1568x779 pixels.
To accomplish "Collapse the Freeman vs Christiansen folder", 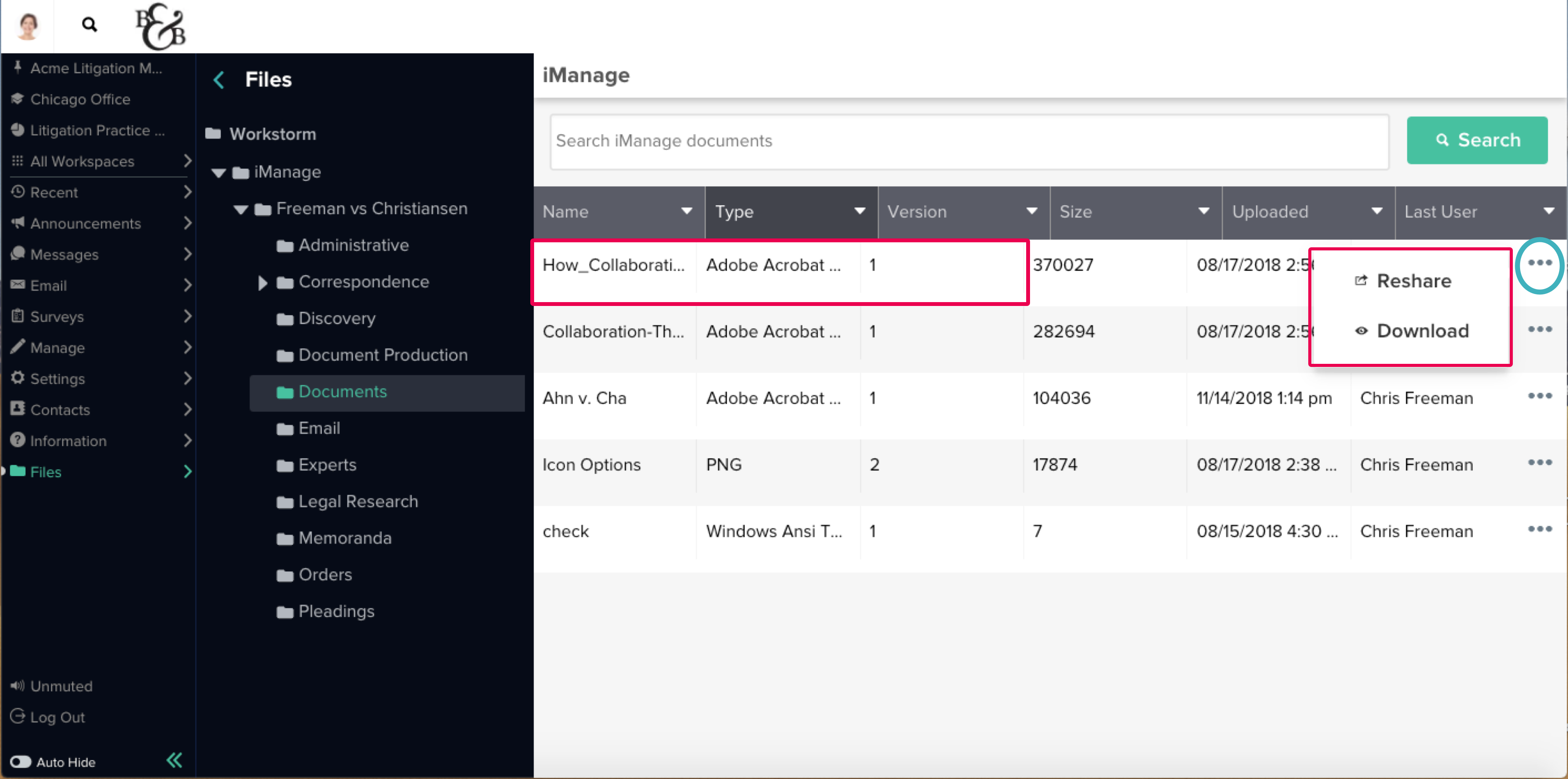I will (x=241, y=210).
